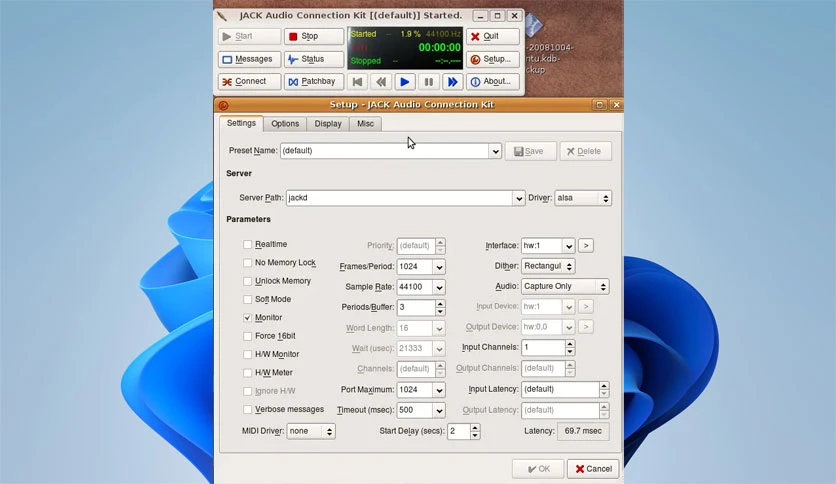Uncheck the Monitor checkbox
This screenshot has width=836, height=484.
247,318
